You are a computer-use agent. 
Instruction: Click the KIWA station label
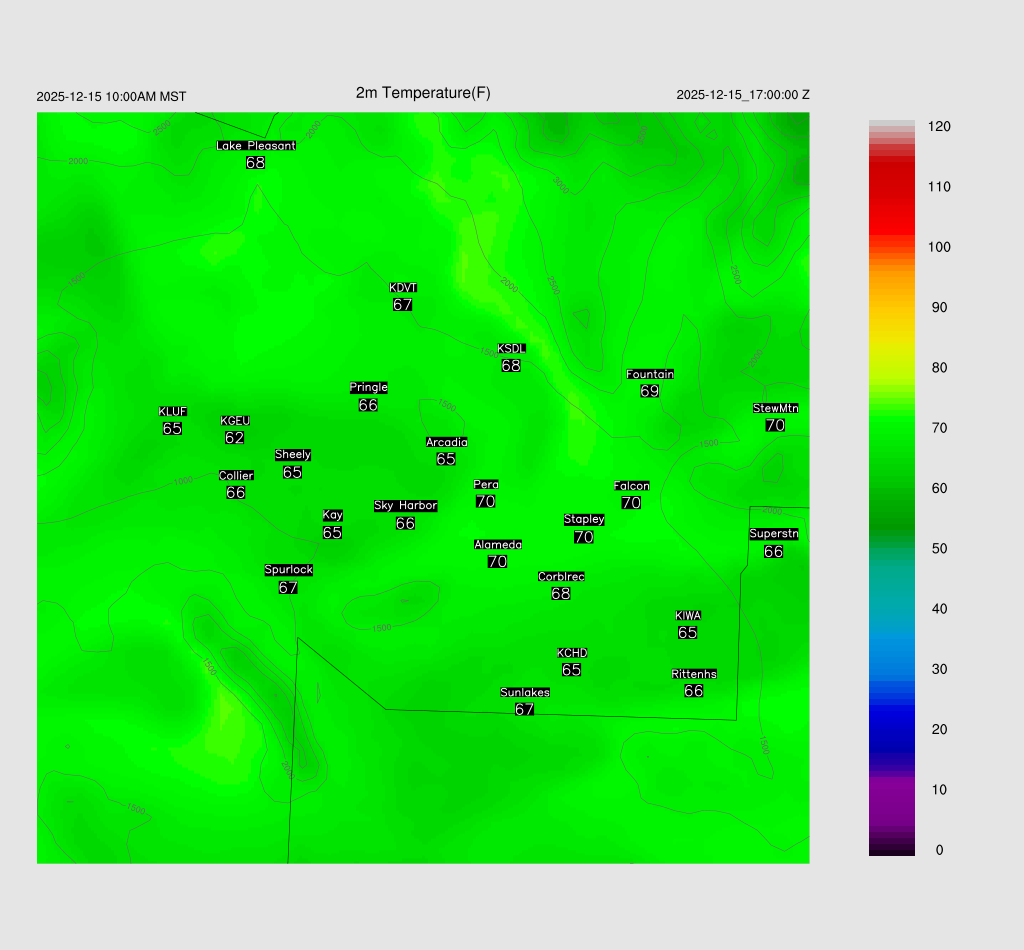688,615
